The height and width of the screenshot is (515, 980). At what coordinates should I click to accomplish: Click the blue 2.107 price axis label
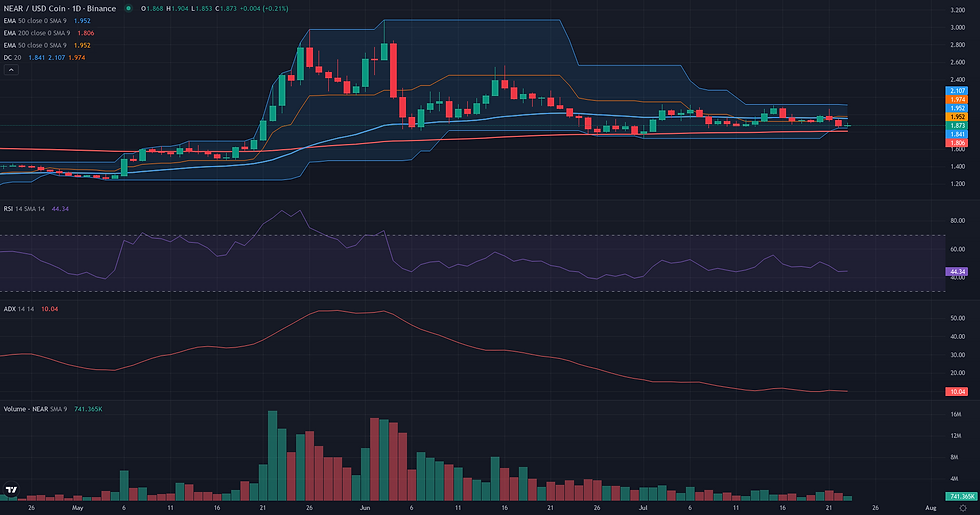coord(958,91)
